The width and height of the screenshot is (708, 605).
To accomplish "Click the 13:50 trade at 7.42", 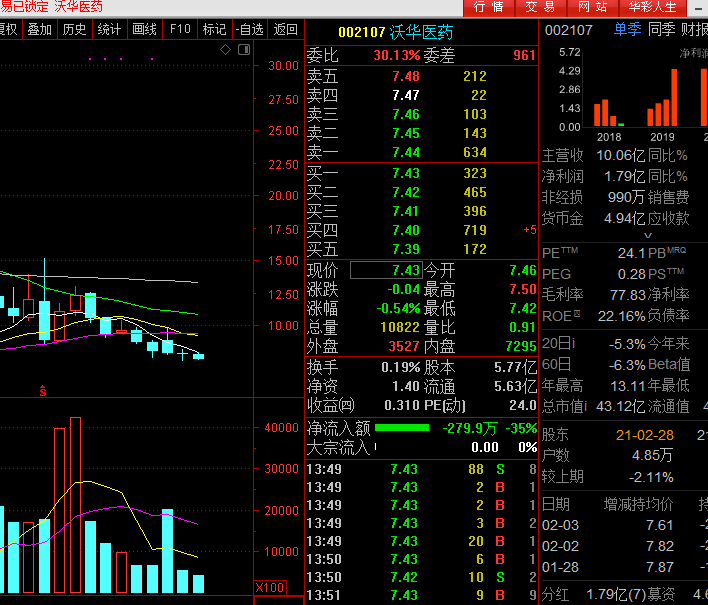I will [x=422, y=577].
